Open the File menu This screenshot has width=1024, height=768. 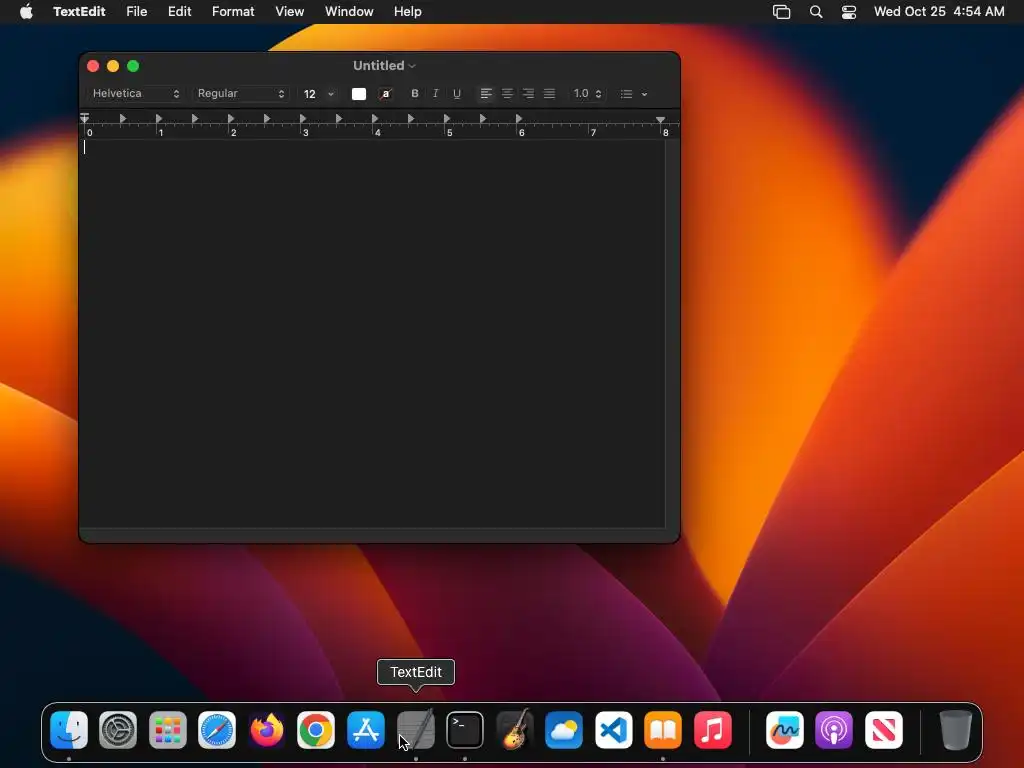(x=136, y=11)
